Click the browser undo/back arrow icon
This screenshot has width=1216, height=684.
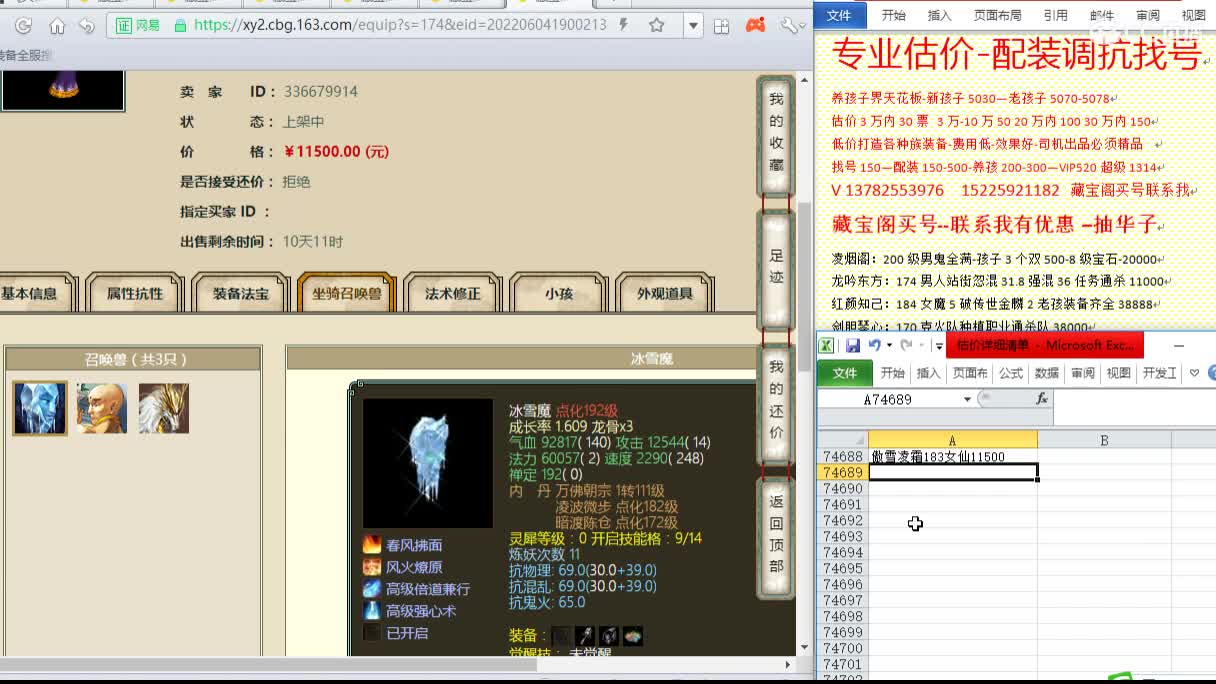tap(87, 26)
